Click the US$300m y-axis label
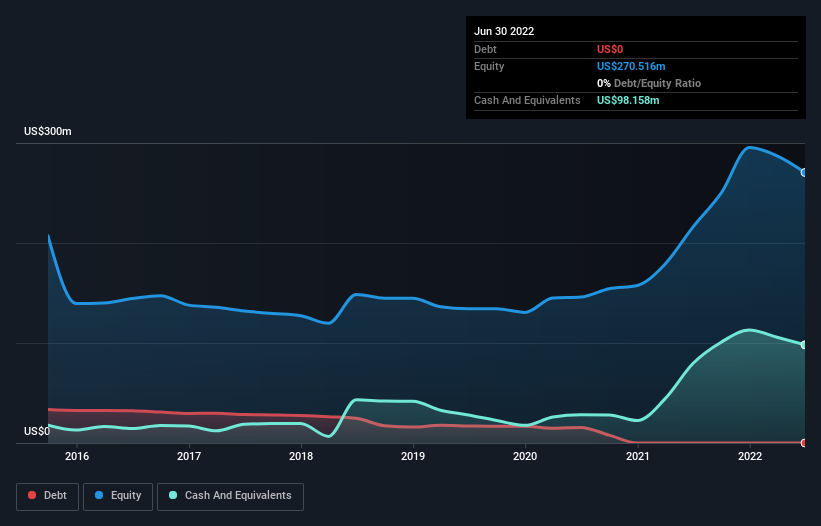This screenshot has width=821, height=526. point(48,131)
